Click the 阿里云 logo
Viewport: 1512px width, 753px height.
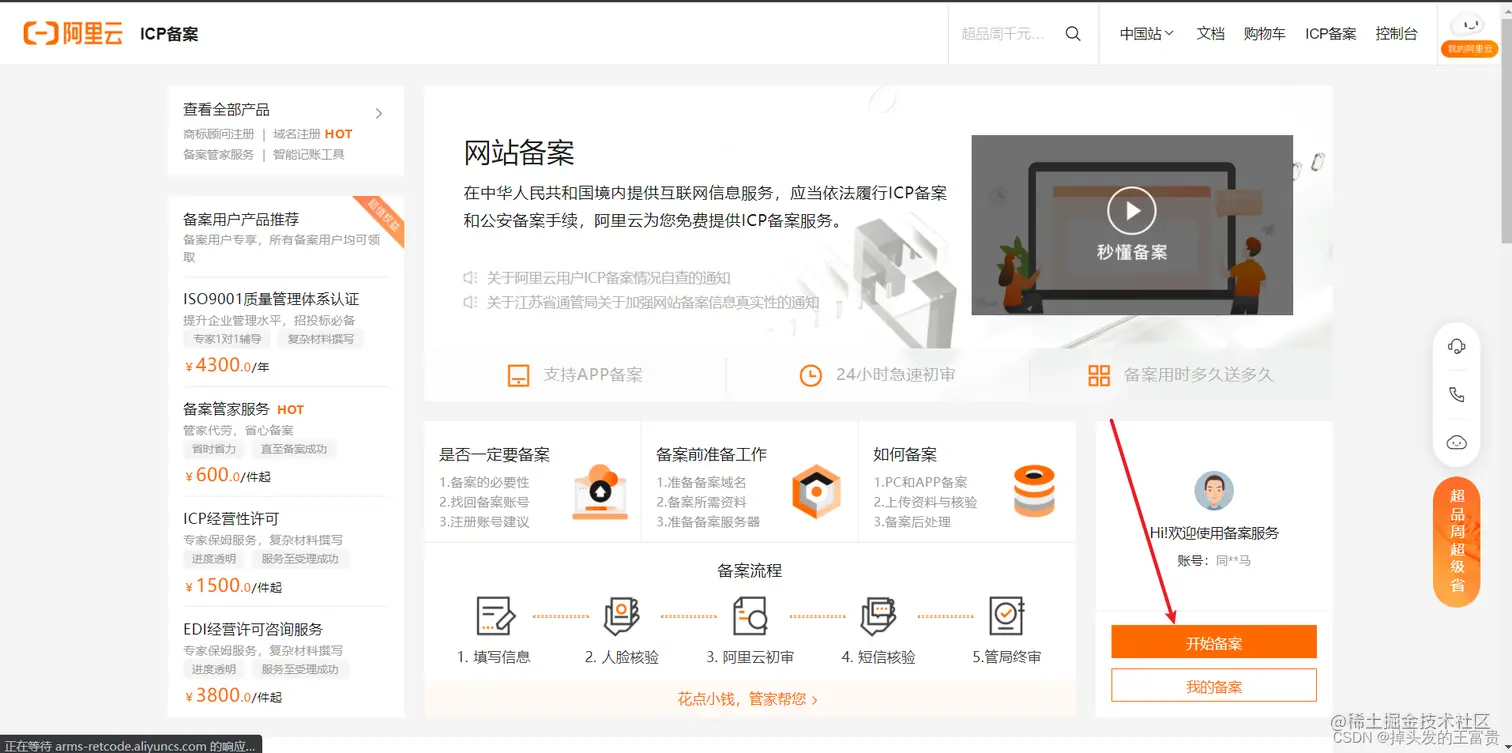click(x=72, y=32)
